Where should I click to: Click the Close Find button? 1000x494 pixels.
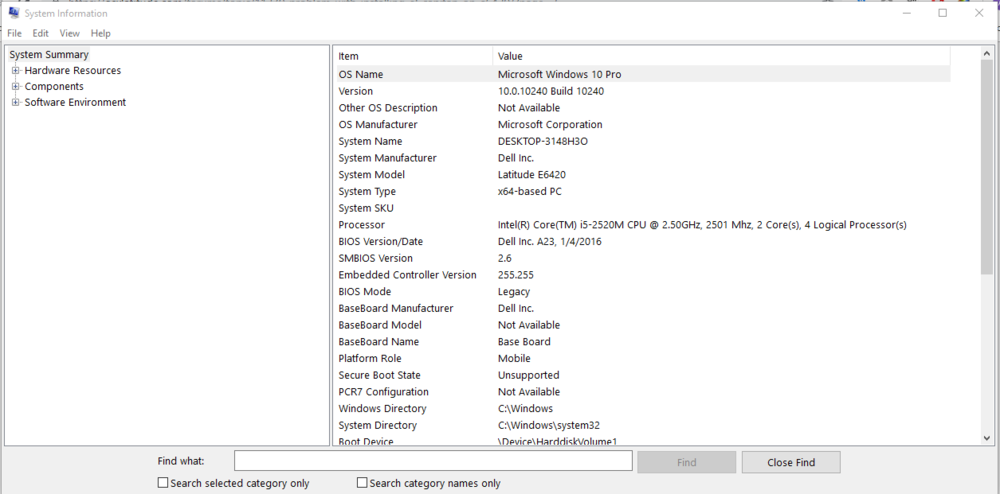[790, 462]
